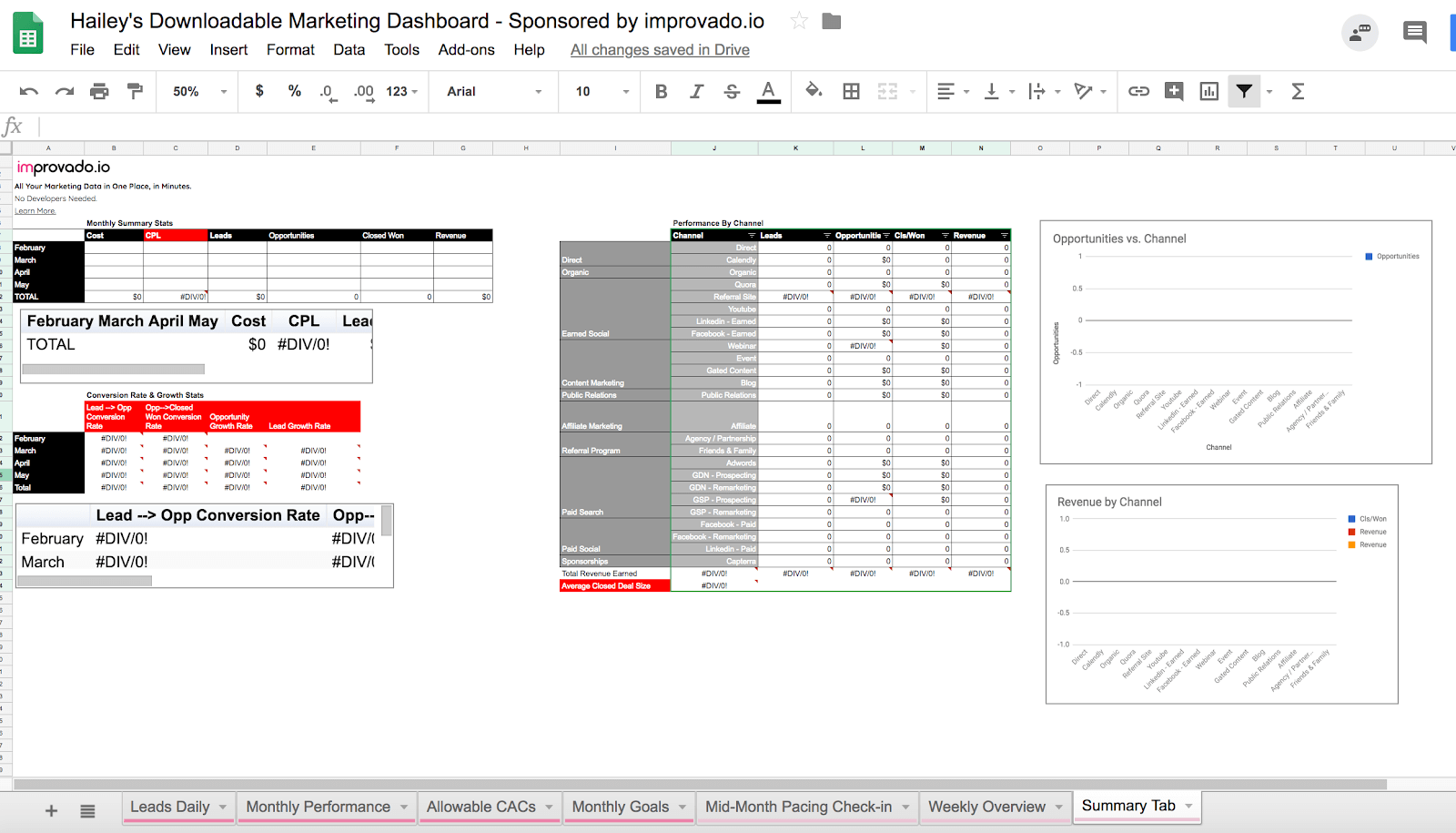
Task: Select the paint format tool
Action: coord(135,91)
